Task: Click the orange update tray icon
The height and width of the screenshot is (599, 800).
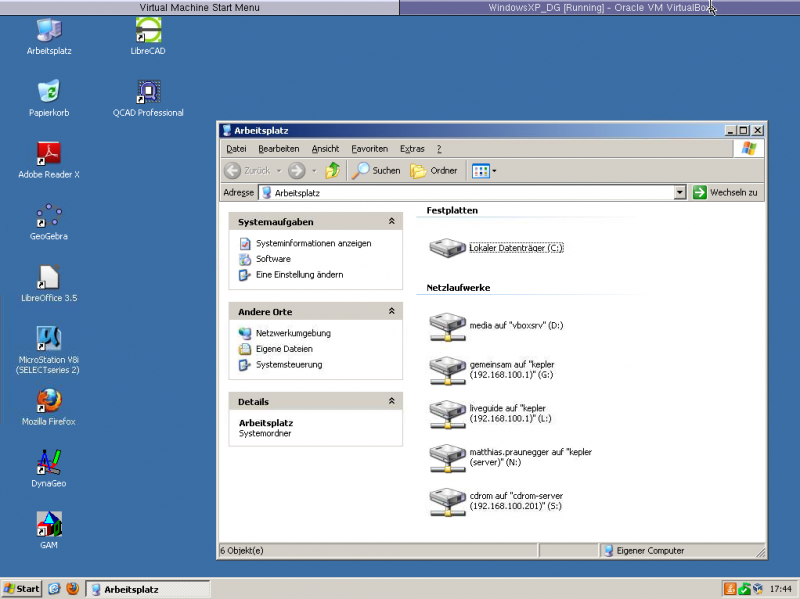Action: (x=730, y=589)
